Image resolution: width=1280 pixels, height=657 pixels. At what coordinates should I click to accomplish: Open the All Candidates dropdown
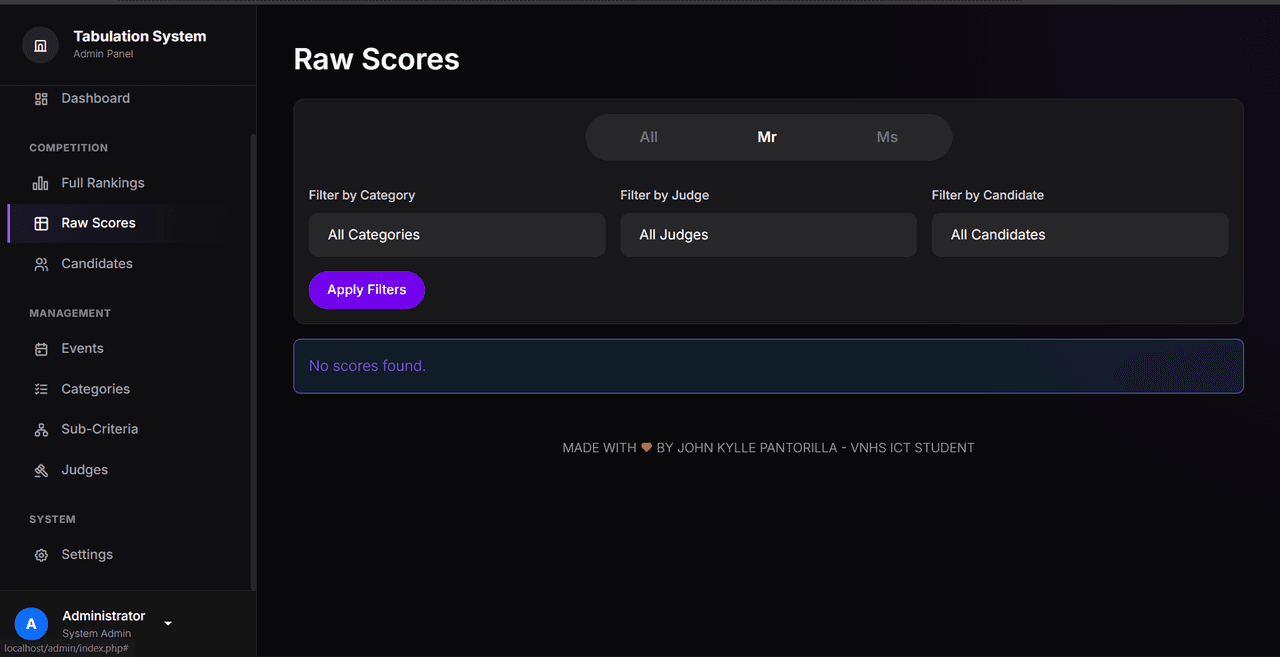(x=1080, y=235)
